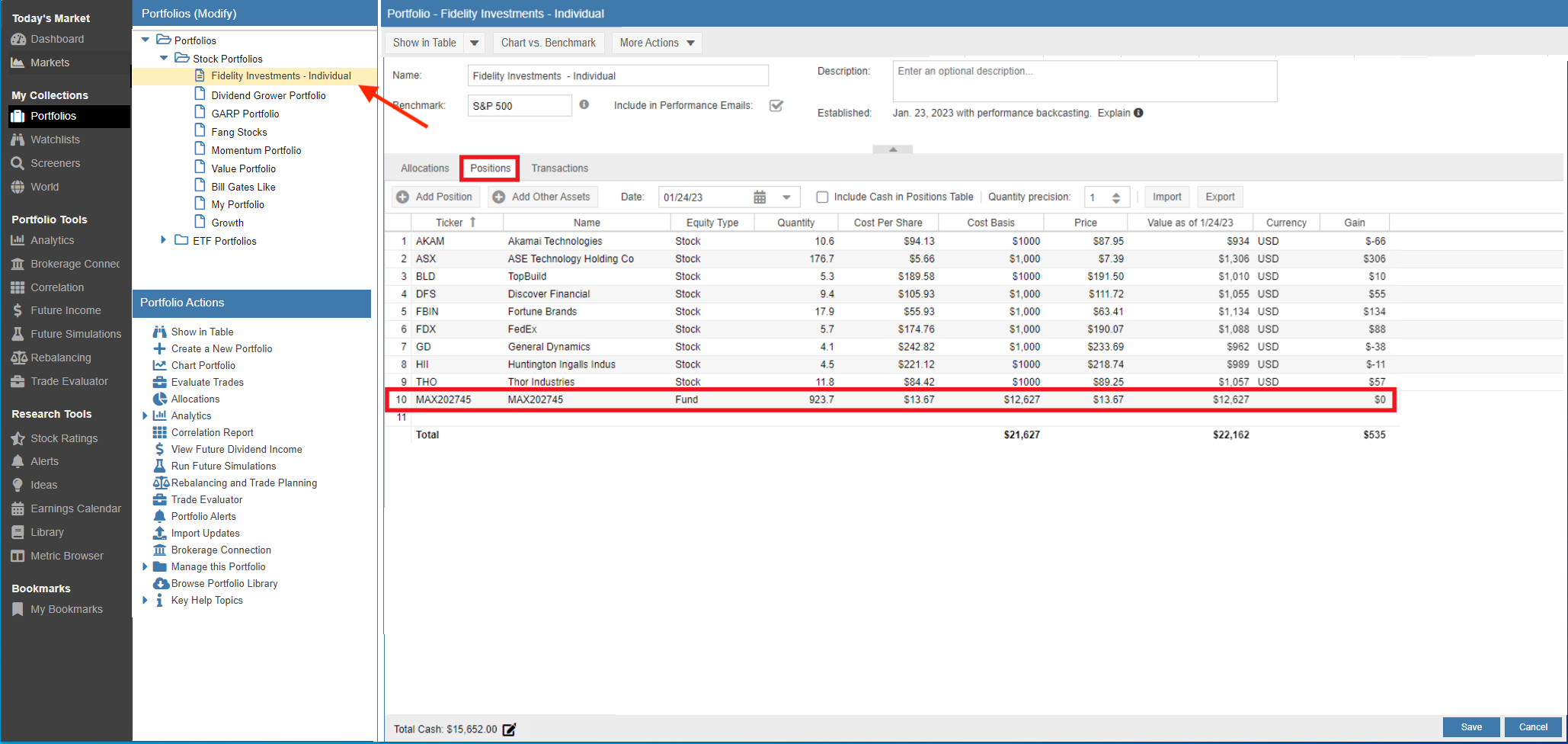Click the Add Position button
Image resolution: width=1568 pixels, height=744 pixels.
[436, 197]
